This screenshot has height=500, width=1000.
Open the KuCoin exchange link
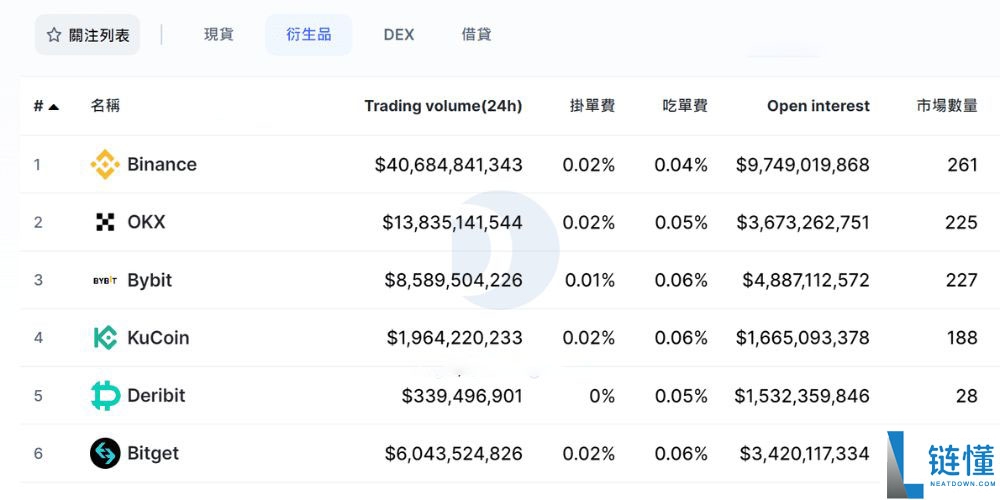coord(158,337)
